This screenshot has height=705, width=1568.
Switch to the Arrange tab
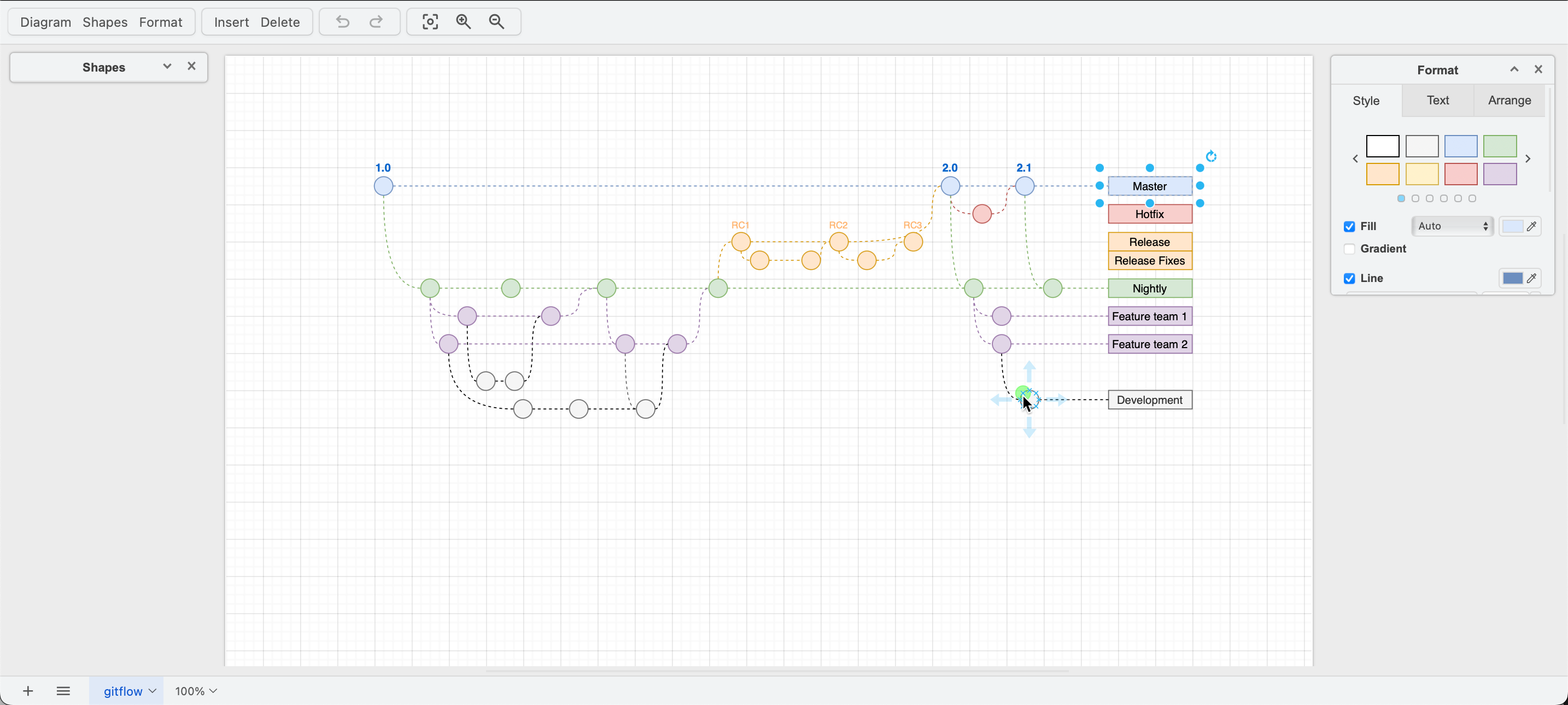(1509, 101)
